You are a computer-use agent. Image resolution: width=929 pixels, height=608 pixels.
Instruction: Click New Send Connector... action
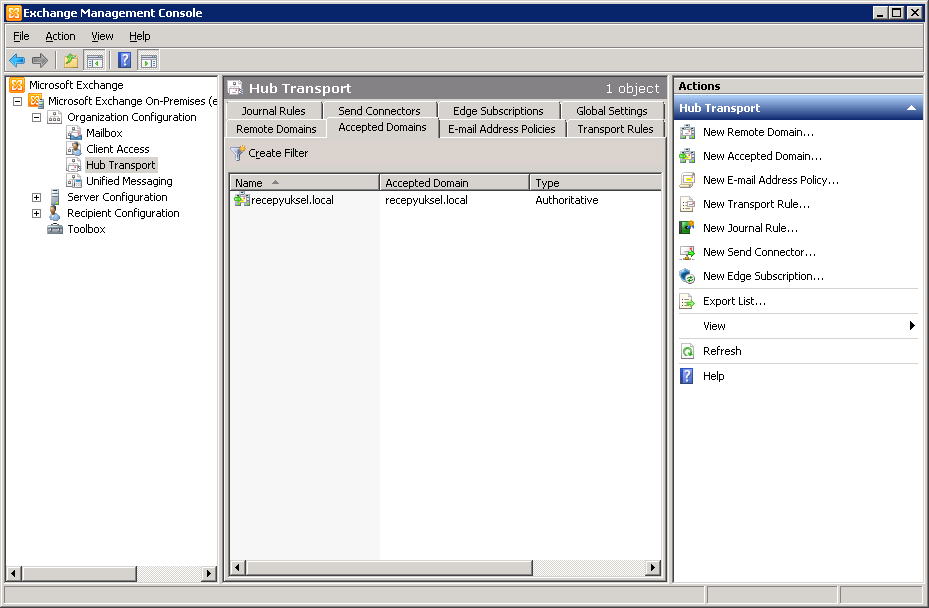(x=759, y=252)
